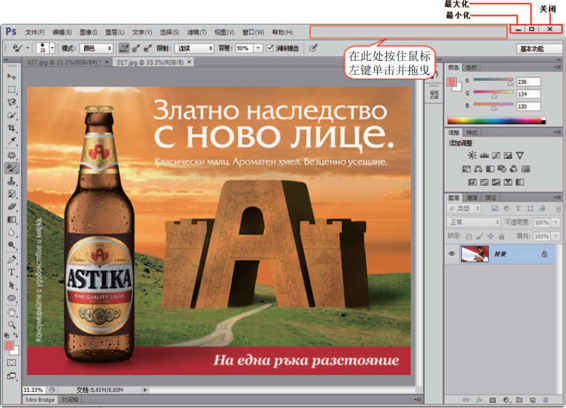Select the History Brush tool
566x408 pixels.
[12, 194]
